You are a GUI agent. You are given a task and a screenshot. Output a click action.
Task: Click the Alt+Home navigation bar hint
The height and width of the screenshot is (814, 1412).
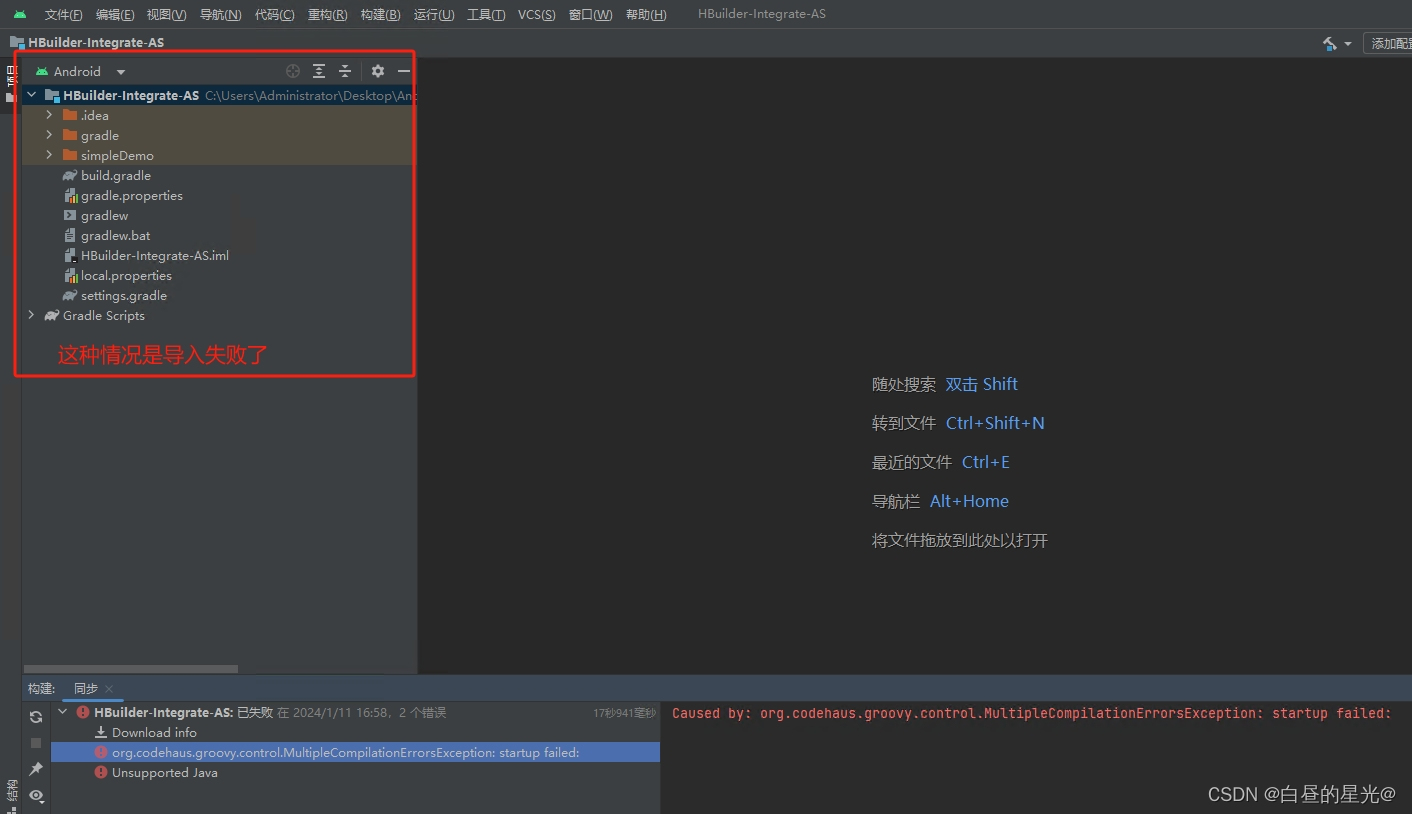(x=969, y=501)
